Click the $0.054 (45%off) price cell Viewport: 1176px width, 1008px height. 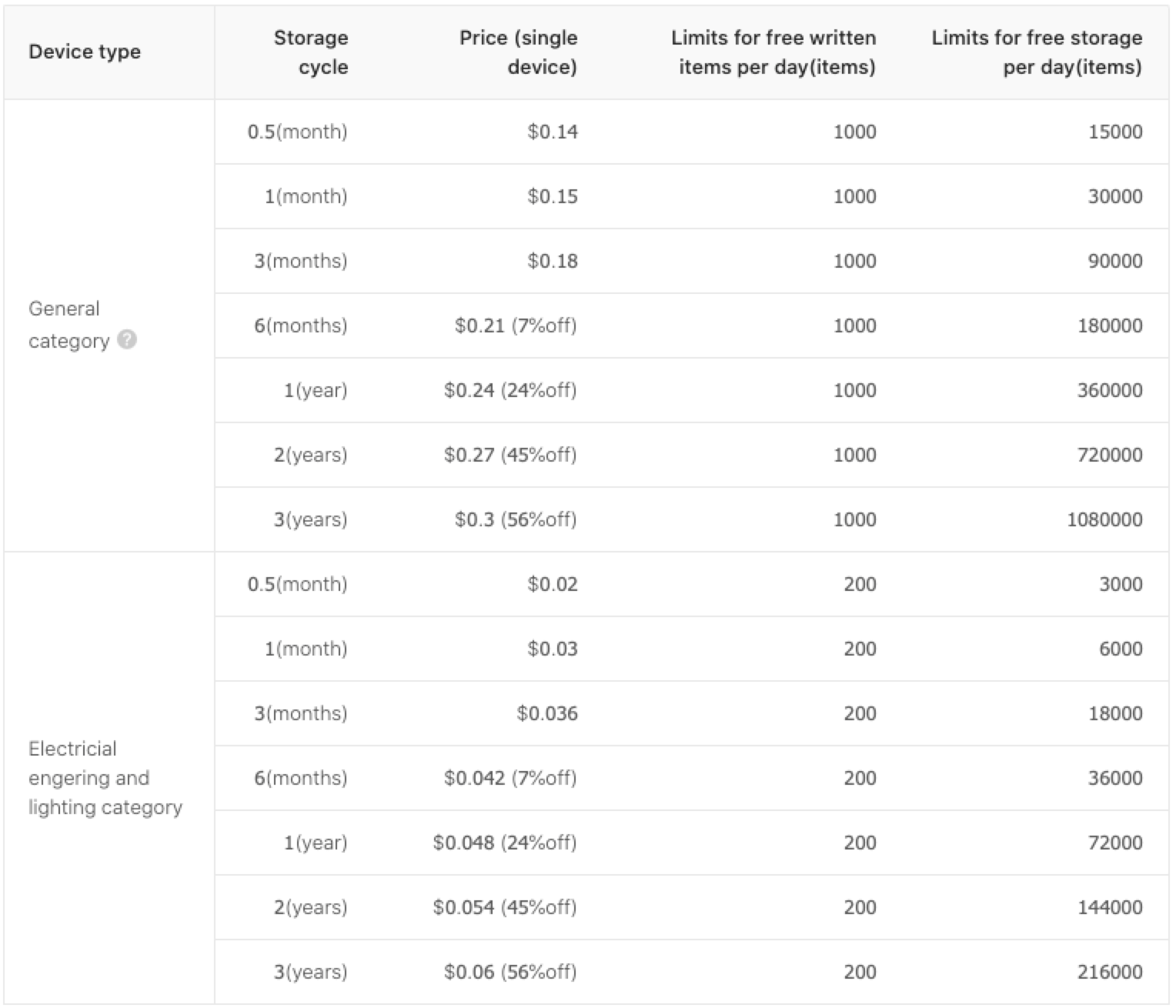pyautogui.click(x=505, y=907)
